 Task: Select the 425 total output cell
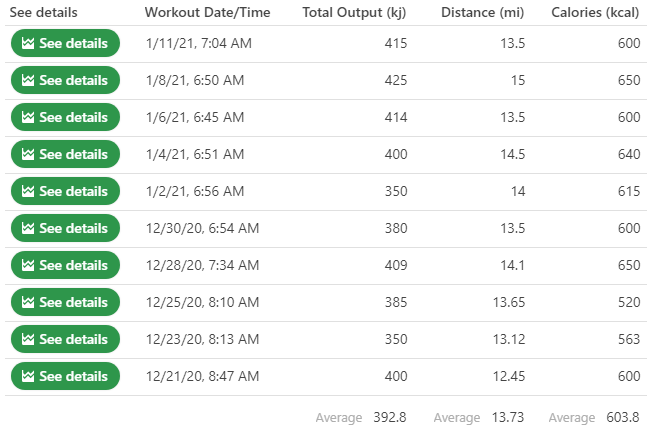click(x=395, y=81)
